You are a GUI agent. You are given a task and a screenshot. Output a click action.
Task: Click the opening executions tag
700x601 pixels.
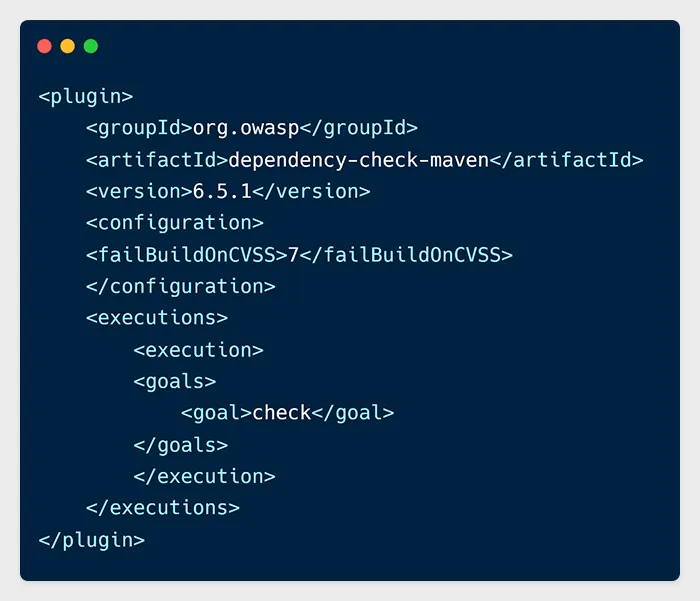point(157,318)
